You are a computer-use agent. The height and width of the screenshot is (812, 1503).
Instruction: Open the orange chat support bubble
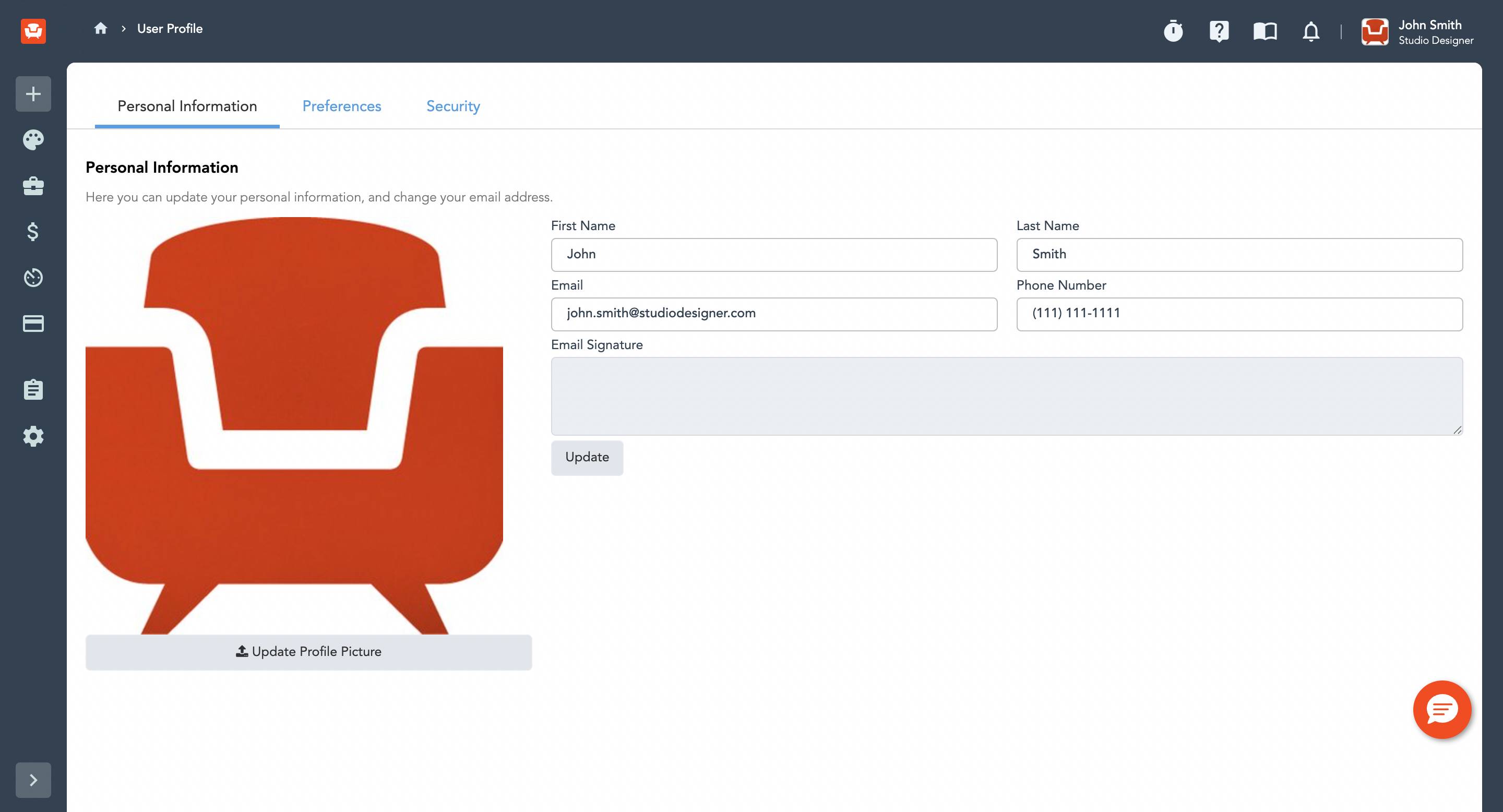point(1442,709)
